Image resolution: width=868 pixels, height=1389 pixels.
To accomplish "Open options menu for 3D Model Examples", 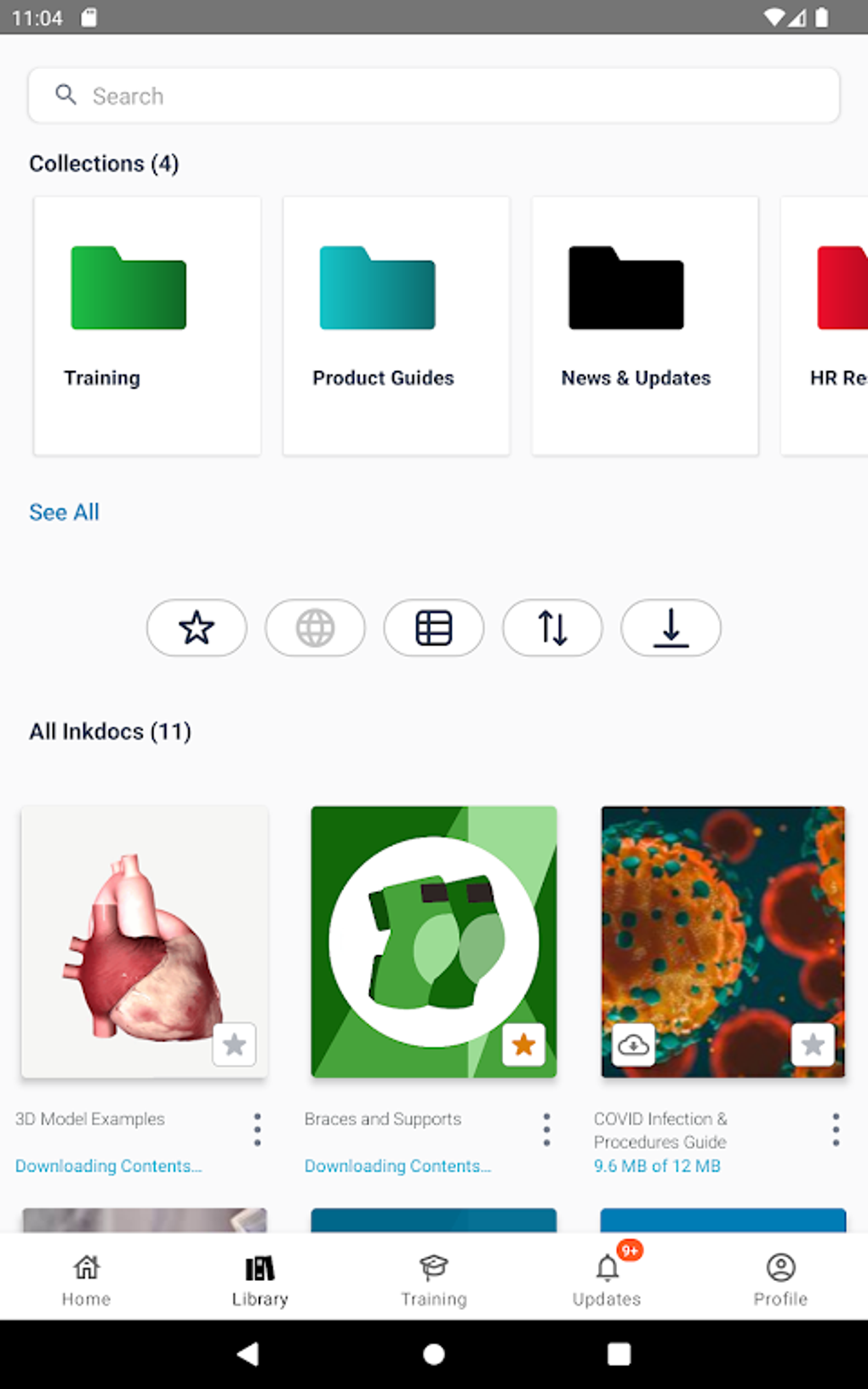I will 257,1129.
